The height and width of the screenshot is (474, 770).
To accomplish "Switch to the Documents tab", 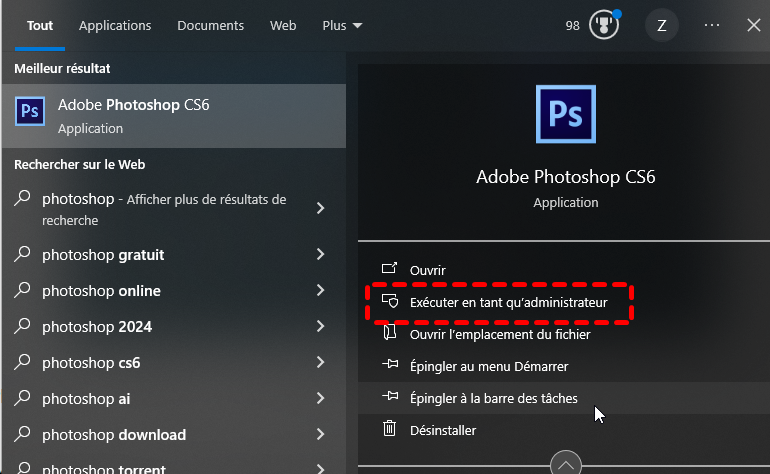I will pyautogui.click(x=210, y=25).
